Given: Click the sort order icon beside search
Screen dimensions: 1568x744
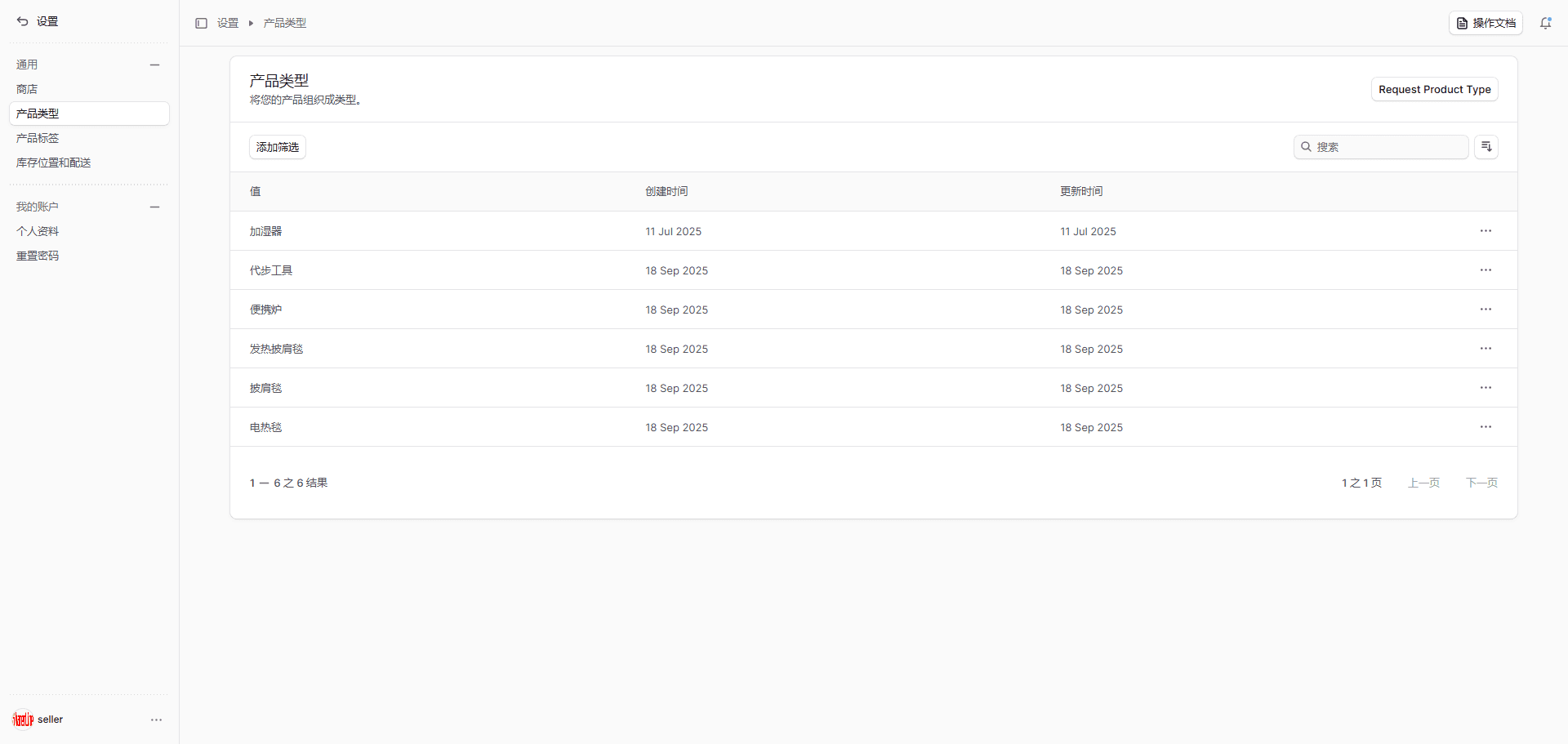Looking at the screenshot, I should click(x=1486, y=147).
